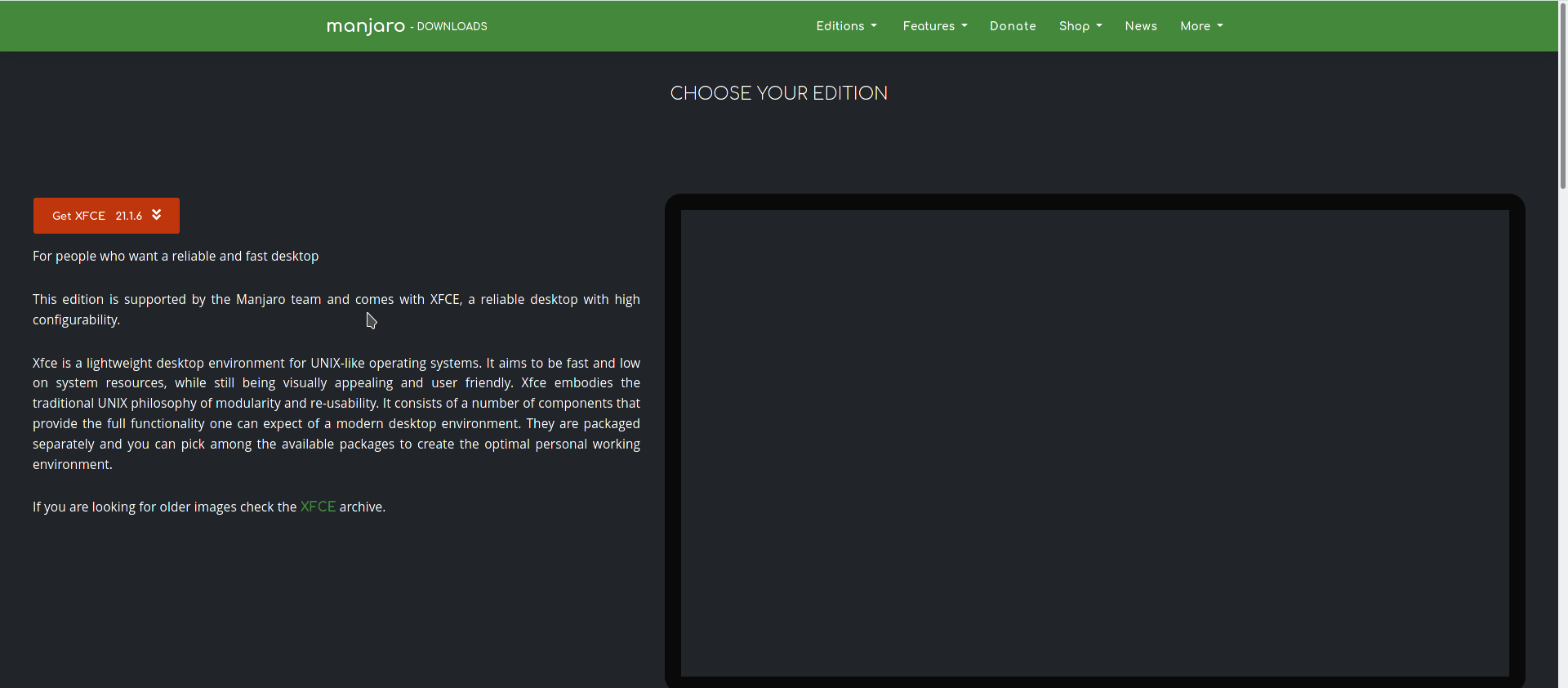Open the Donate page
Image resolution: width=1568 pixels, height=688 pixels.
click(1013, 26)
